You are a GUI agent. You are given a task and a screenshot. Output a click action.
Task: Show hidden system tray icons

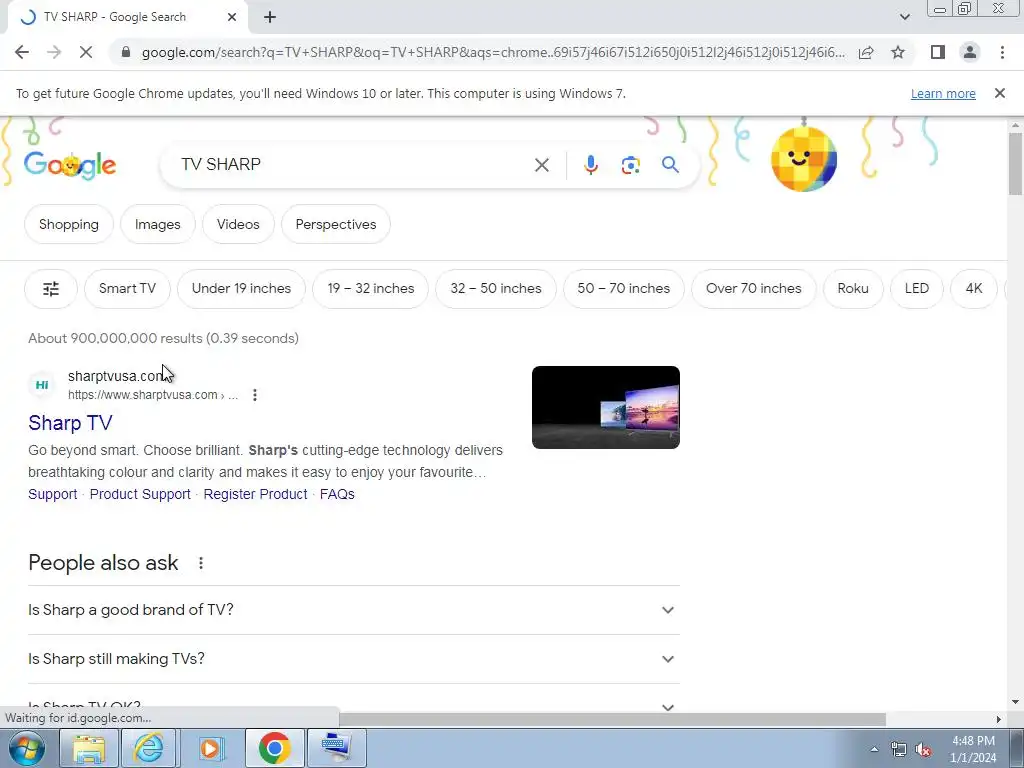click(x=874, y=749)
